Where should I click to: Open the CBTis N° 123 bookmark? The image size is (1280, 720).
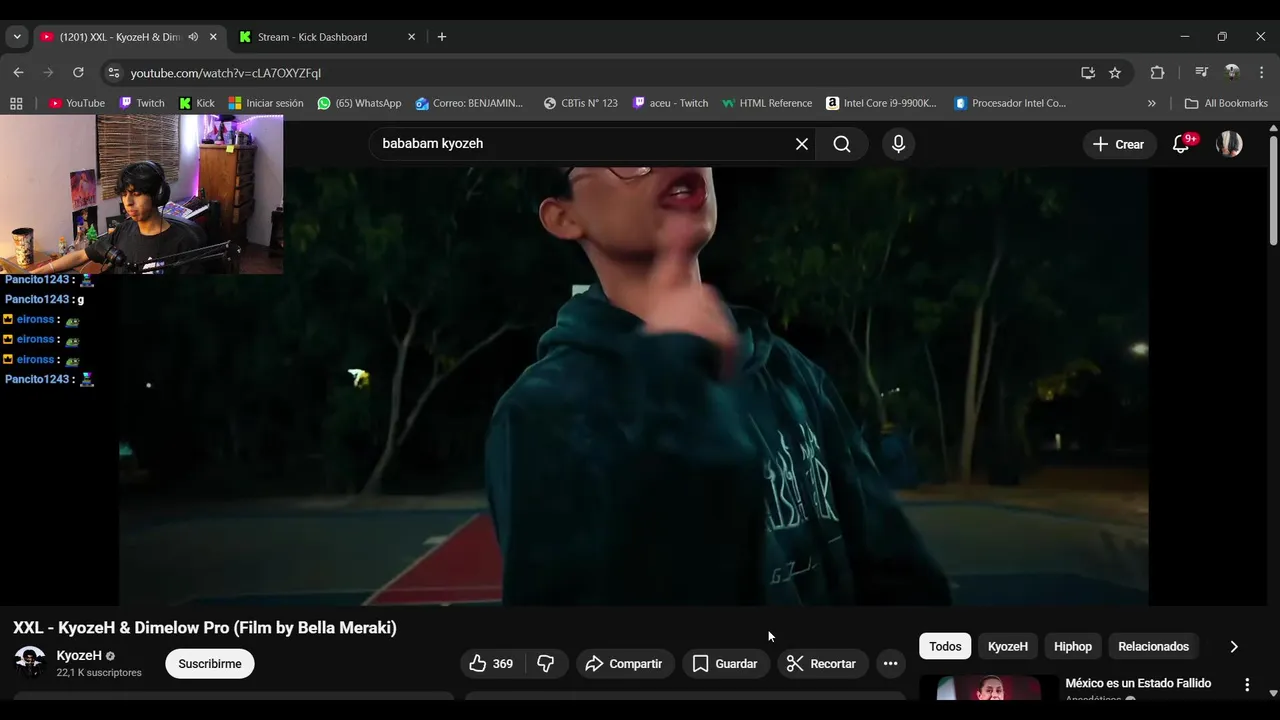(x=581, y=103)
